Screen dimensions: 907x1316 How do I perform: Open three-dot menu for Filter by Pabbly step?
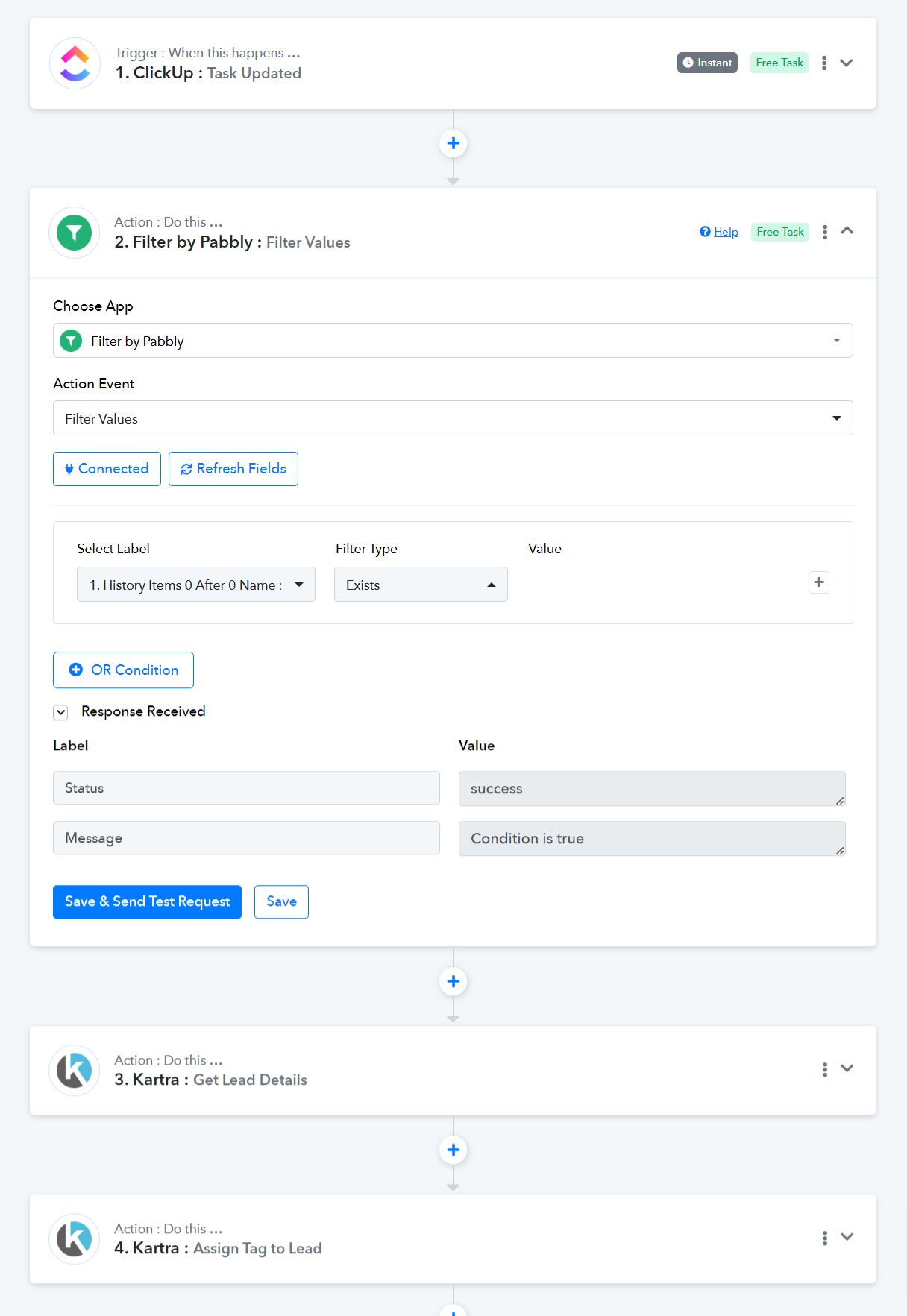[x=825, y=233]
